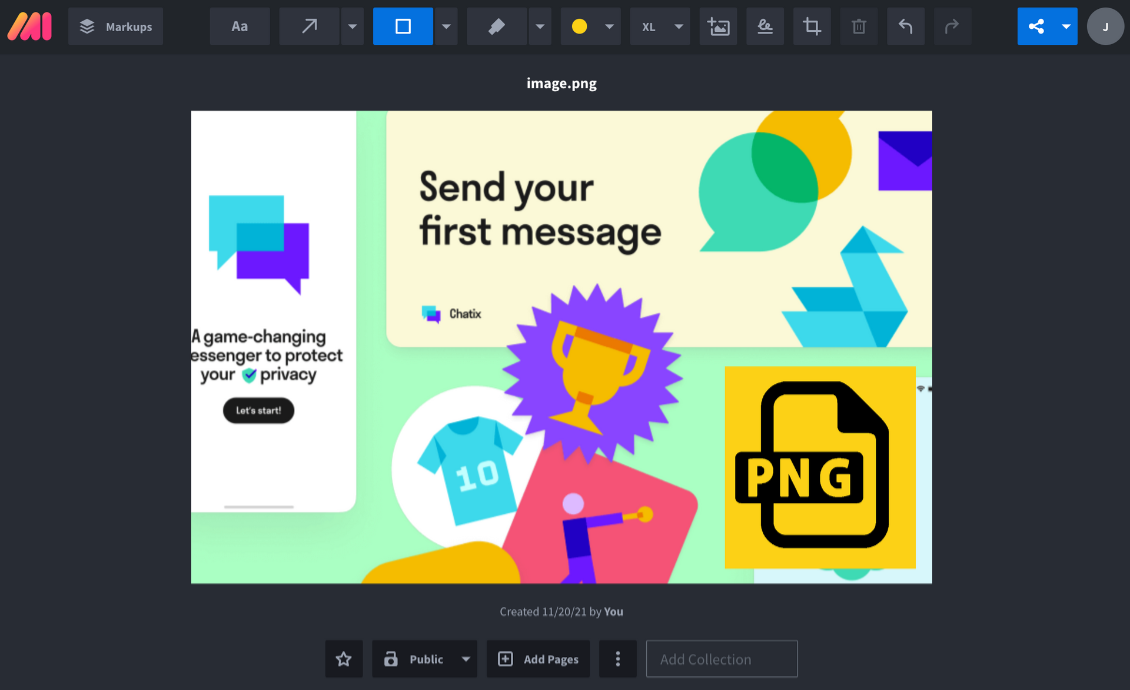
Task: Expand the rectangle shape options dropdown
Action: click(x=446, y=27)
